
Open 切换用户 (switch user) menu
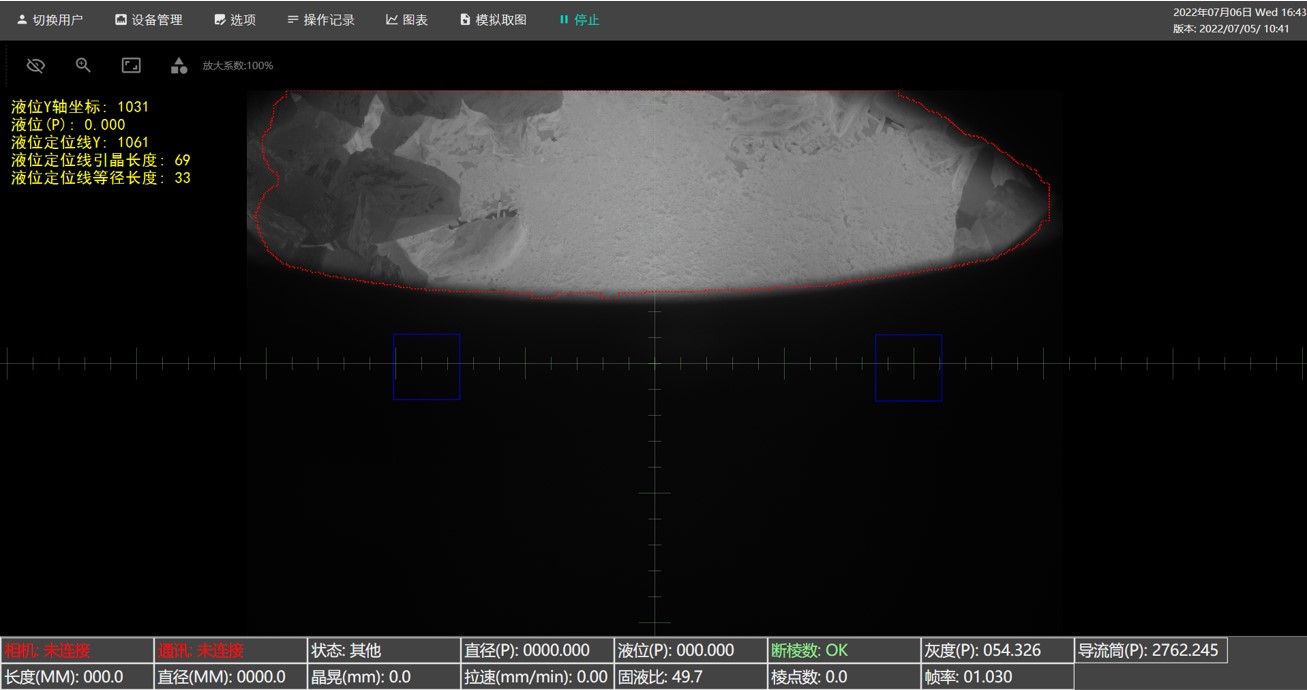[x=50, y=20]
